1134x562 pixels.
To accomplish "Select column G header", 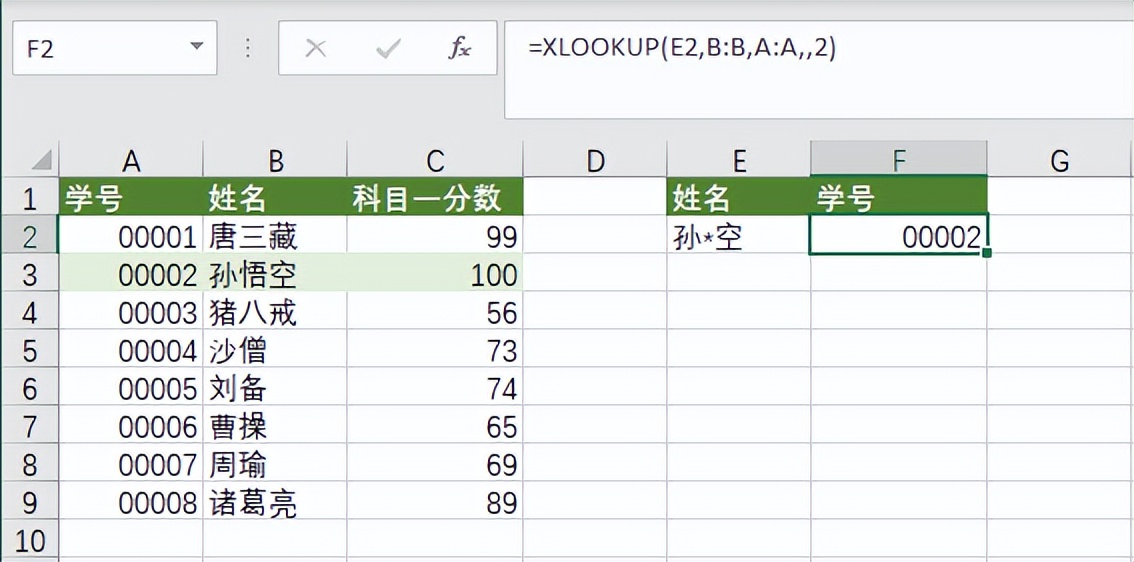I will pyautogui.click(x=1060, y=161).
